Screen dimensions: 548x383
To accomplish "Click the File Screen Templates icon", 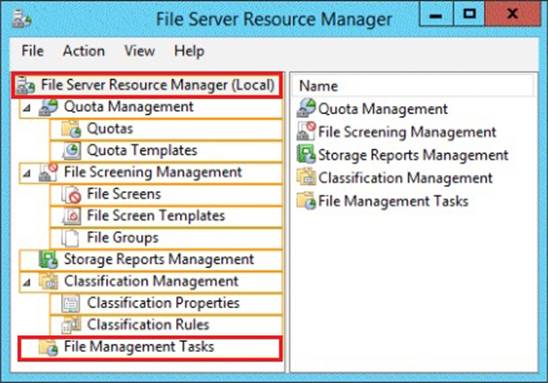I will coord(72,216).
